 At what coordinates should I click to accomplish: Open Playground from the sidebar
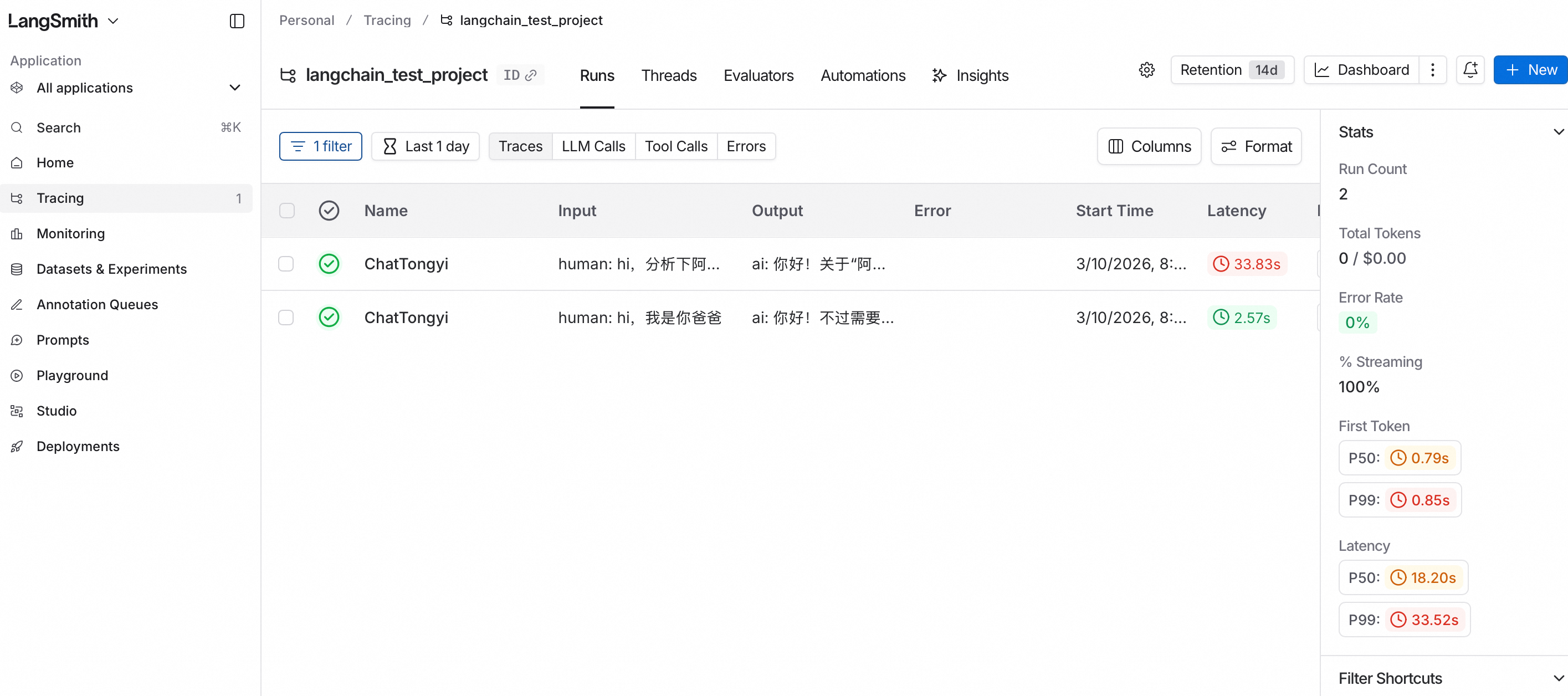pos(72,375)
